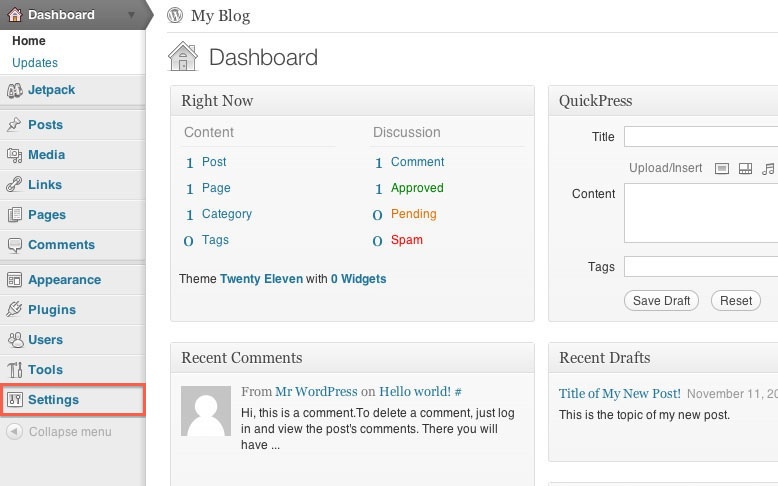Image resolution: width=778 pixels, height=486 pixels.
Task: Collapse the Dashboard menu arrow
Action: [x=131, y=15]
